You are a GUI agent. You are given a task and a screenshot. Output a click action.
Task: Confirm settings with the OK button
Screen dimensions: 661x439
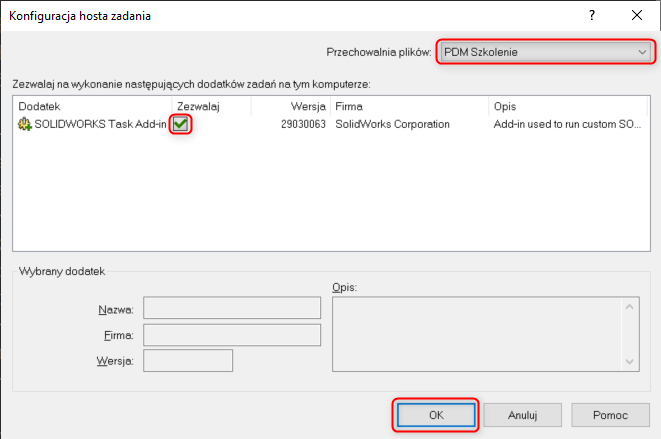pos(435,414)
